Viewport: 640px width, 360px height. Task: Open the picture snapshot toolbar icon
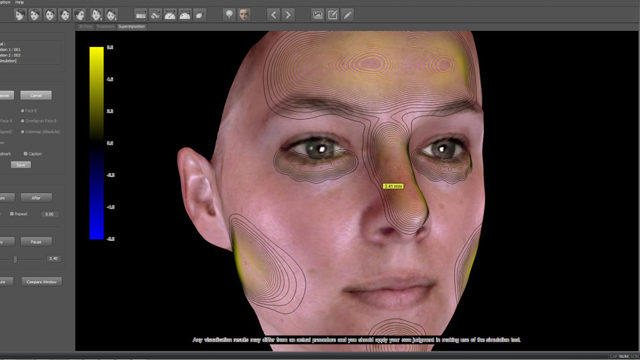[318, 15]
